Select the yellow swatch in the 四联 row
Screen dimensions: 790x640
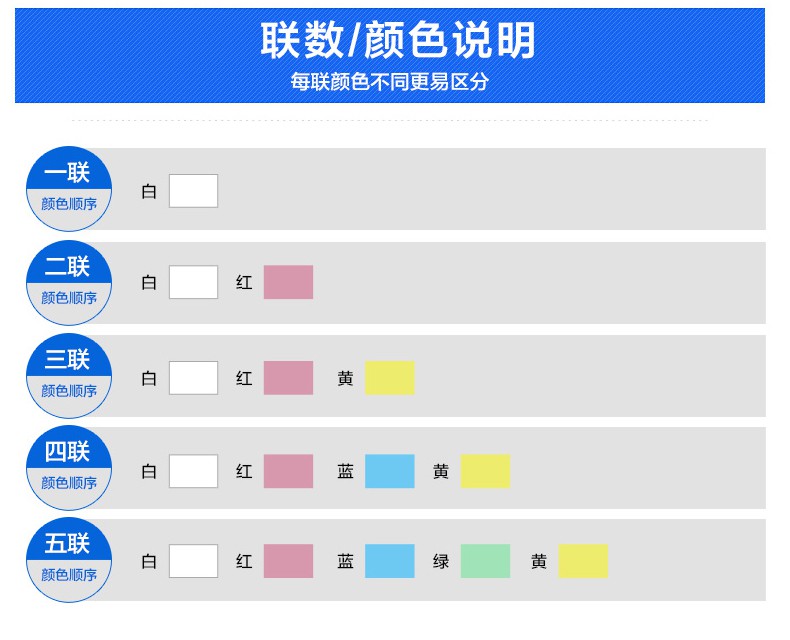[x=485, y=471]
